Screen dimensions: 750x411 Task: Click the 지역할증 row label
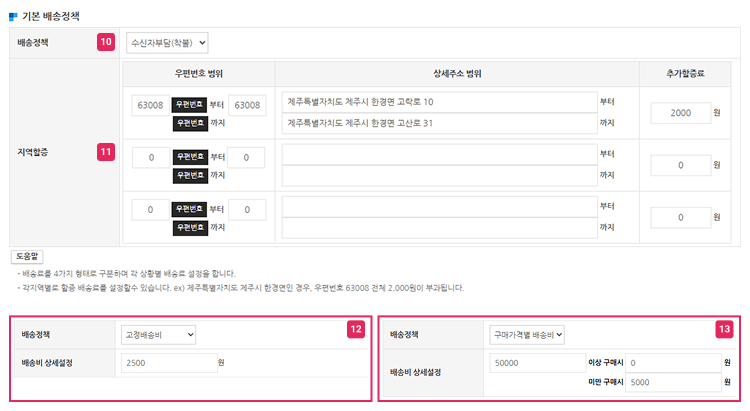(x=33, y=152)
